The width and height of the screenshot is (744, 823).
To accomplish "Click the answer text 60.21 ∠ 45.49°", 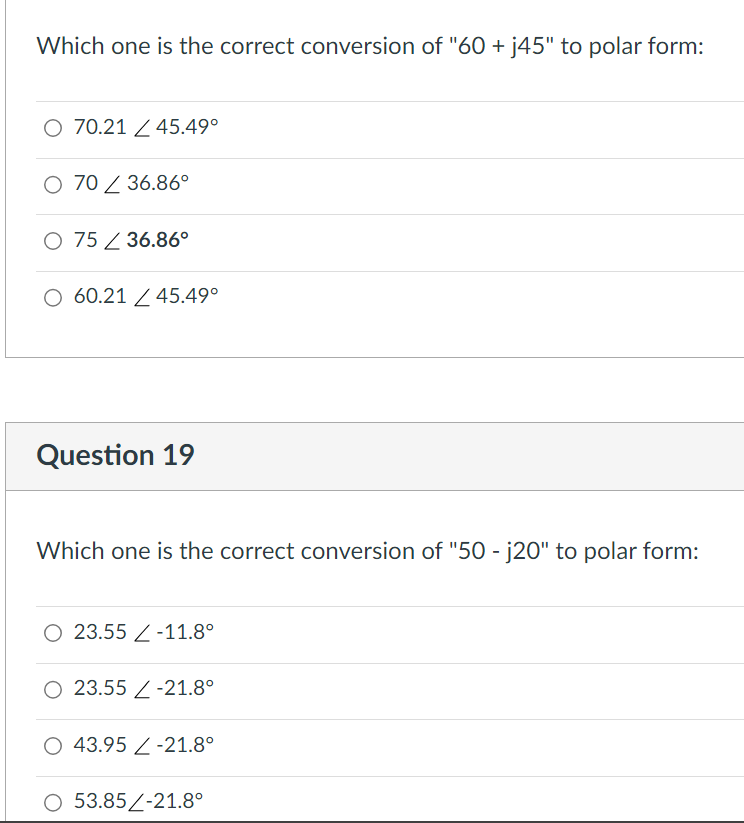I will coord(145,296).
